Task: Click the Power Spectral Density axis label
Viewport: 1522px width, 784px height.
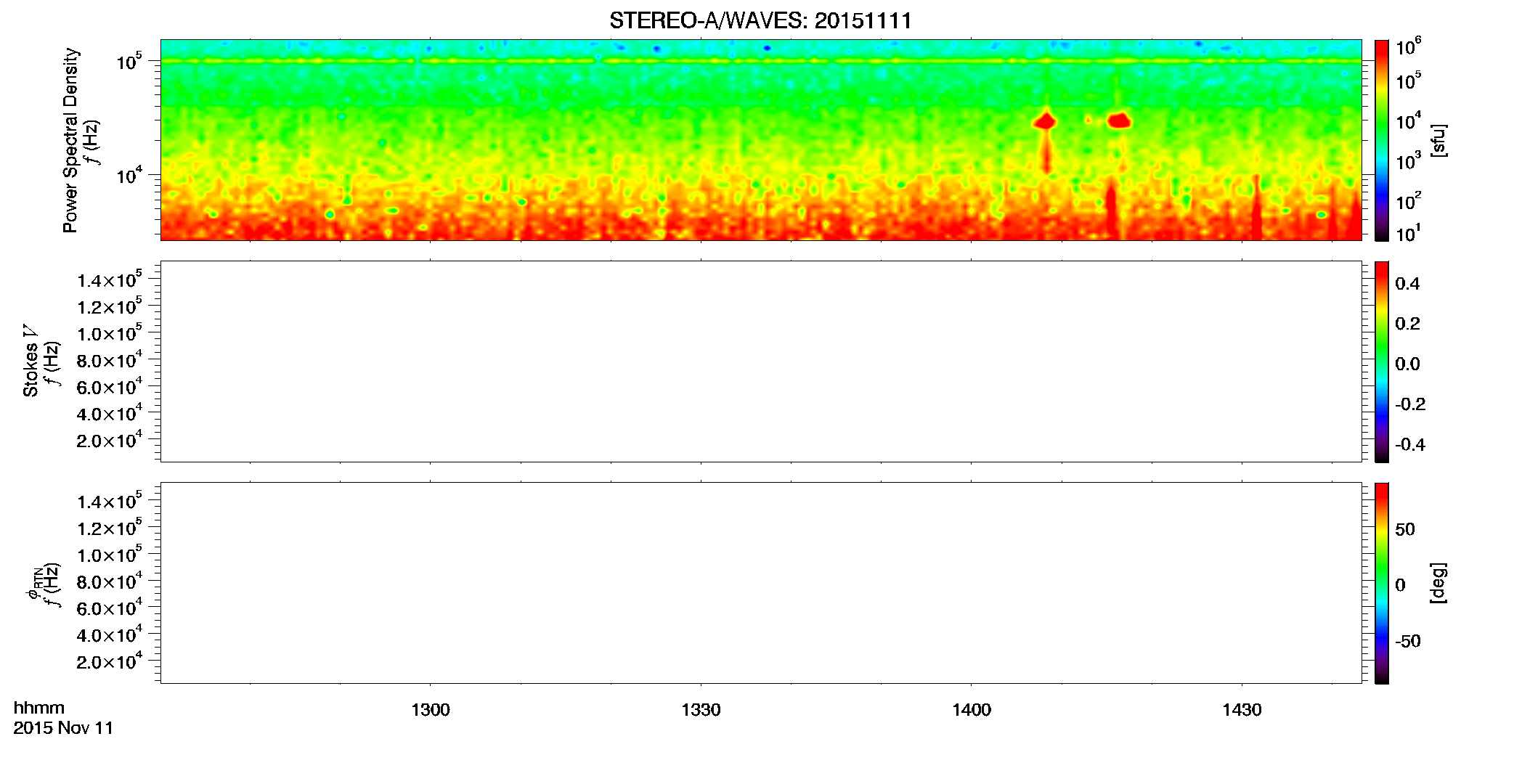Action: pos(70,140)
